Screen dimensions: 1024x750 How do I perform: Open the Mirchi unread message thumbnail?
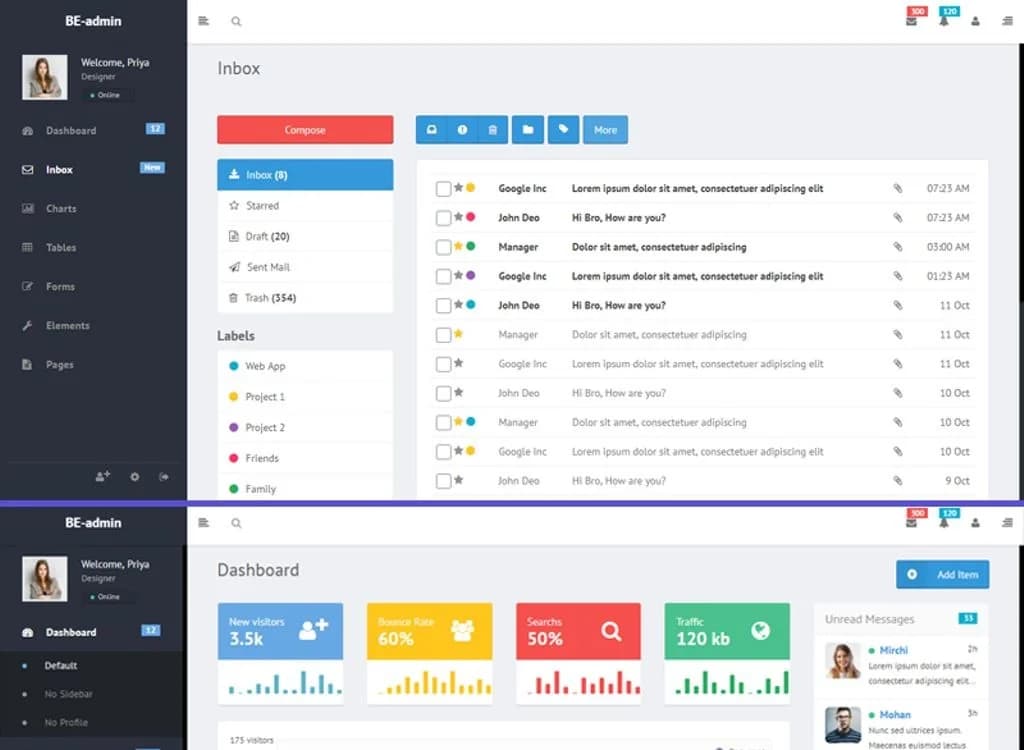842,661
